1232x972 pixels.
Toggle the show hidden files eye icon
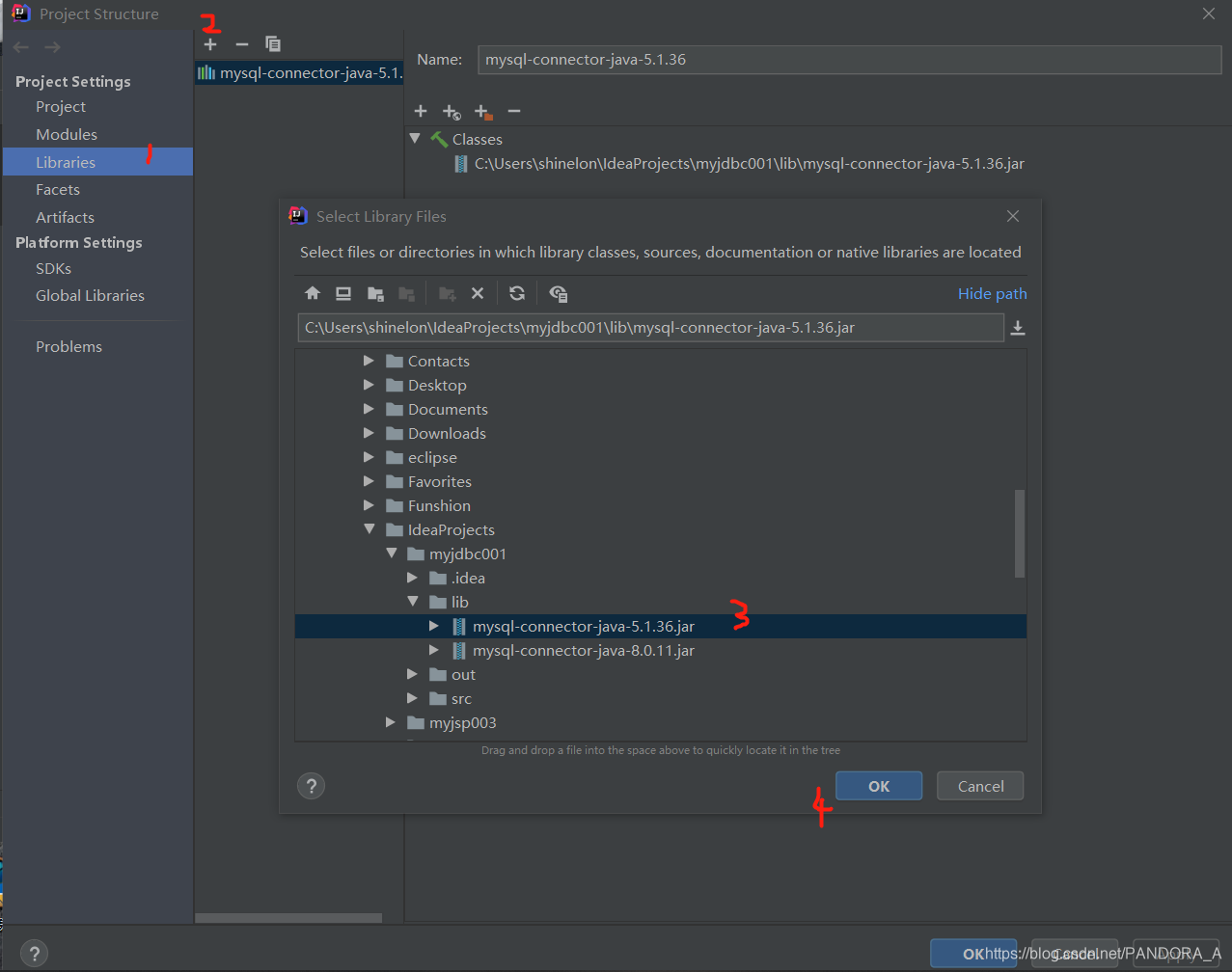coord(558,293)
